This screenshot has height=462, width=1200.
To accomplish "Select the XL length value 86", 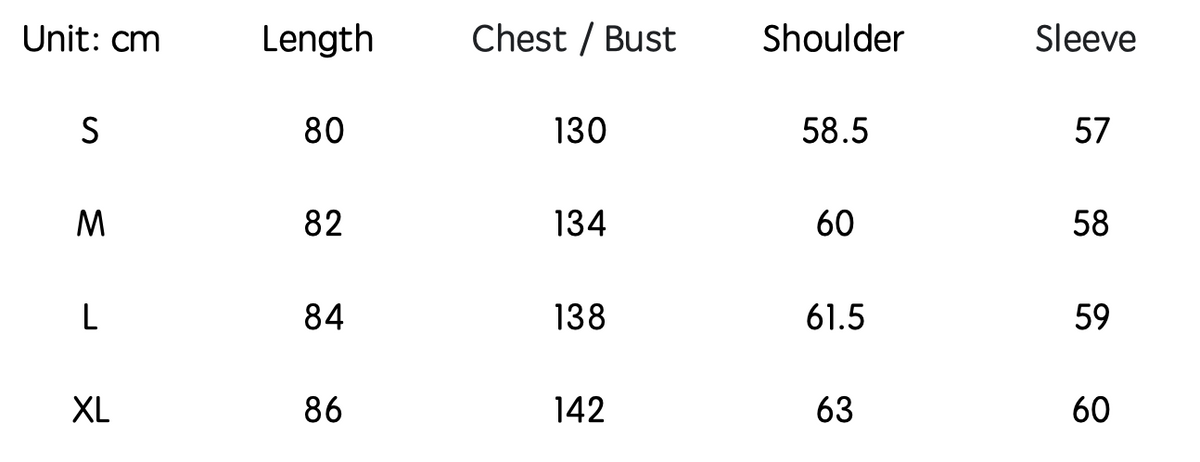I will click(323, 410).
